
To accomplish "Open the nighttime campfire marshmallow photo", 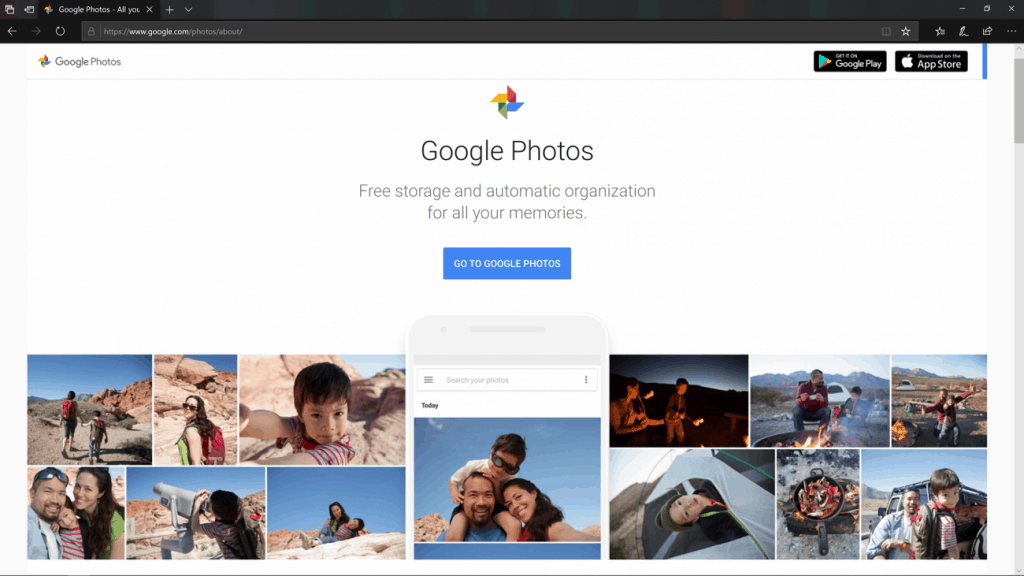I will coord(679,401).
